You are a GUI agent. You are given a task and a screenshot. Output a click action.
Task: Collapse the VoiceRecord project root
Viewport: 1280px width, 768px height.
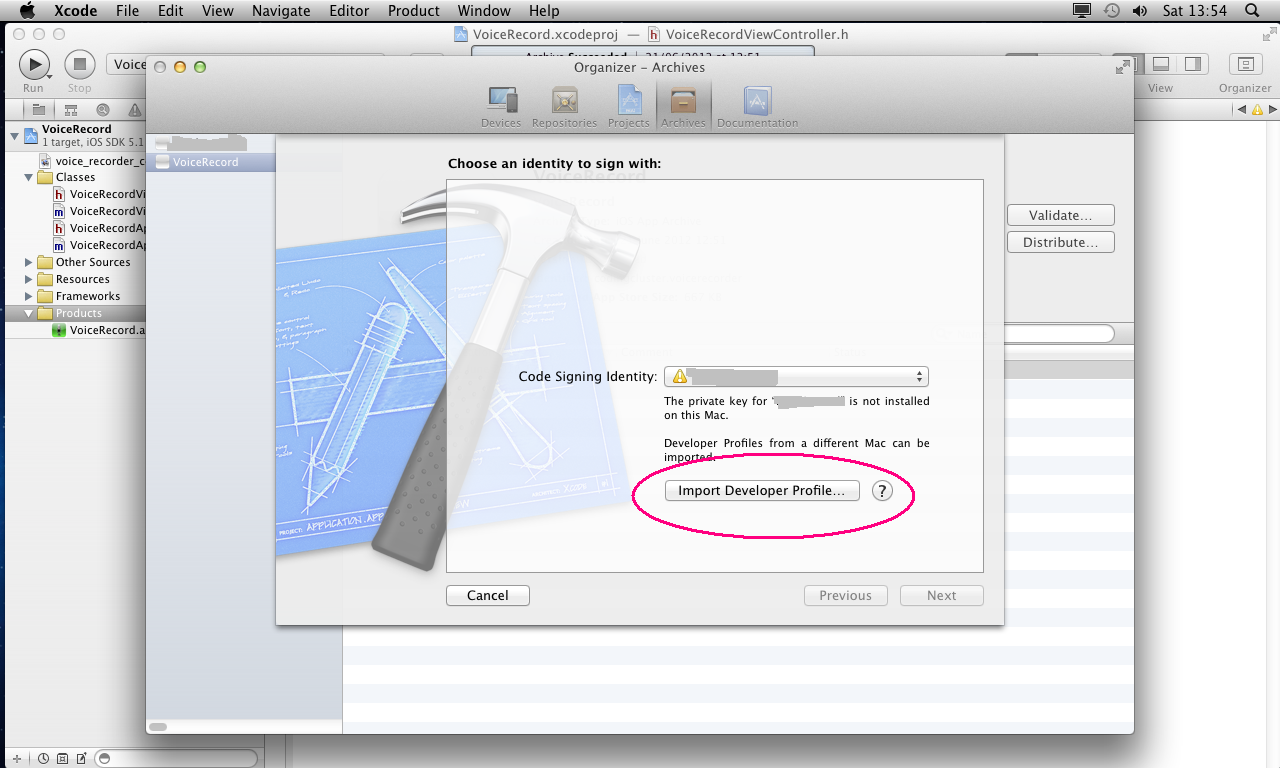click(x=14, y=135)
